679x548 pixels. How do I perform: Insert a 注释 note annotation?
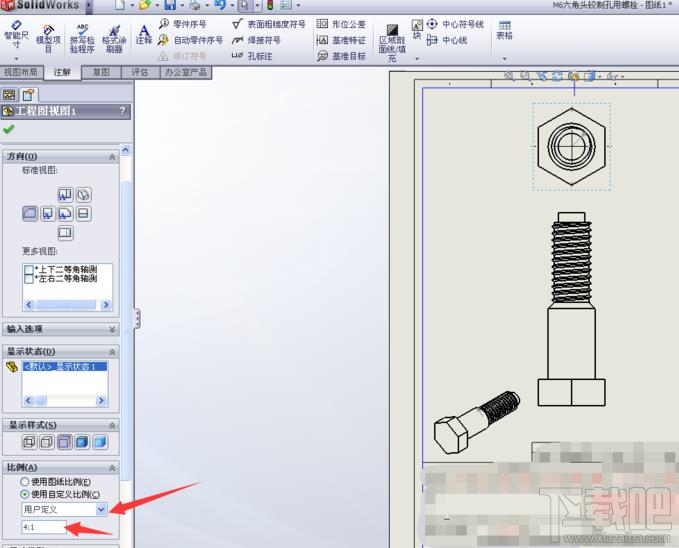pyautogui.click(x=144, y=35)
